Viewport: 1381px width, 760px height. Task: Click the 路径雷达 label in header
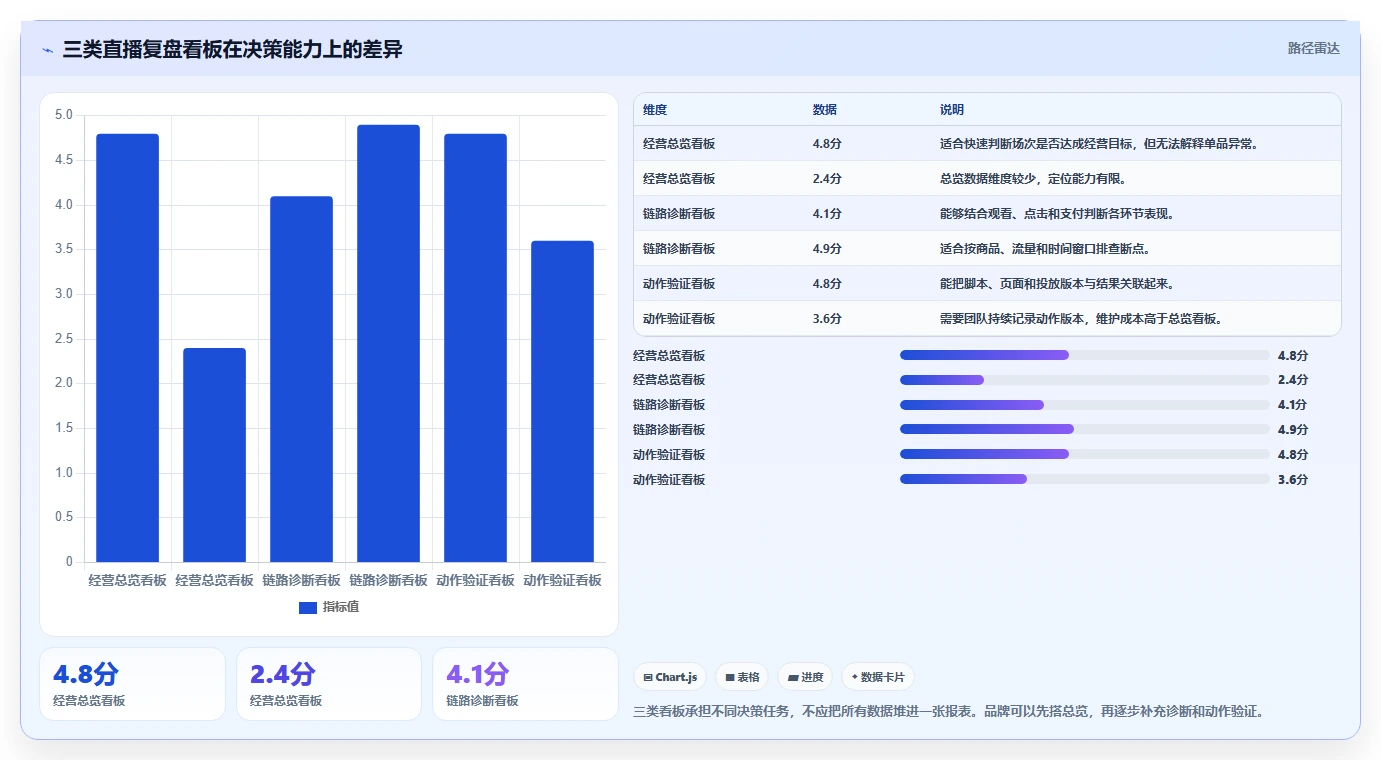point(1313,48)
